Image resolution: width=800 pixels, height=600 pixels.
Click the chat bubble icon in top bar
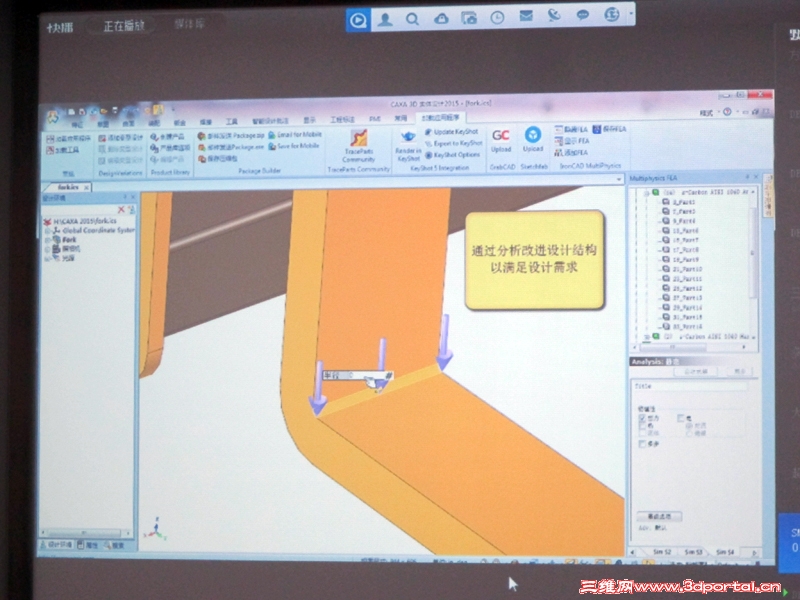point(583,15)
